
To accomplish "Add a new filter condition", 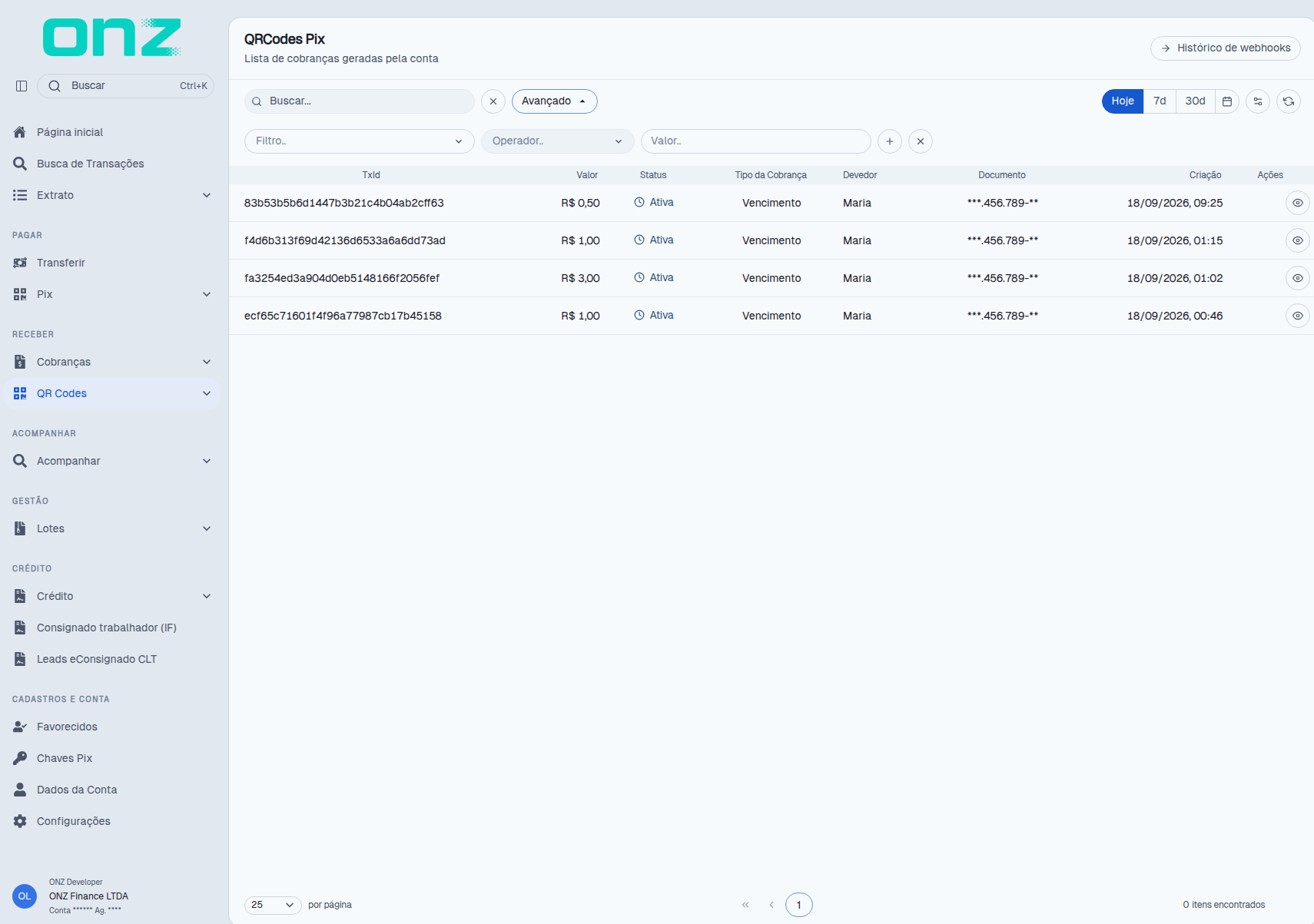I will (890, 141).
